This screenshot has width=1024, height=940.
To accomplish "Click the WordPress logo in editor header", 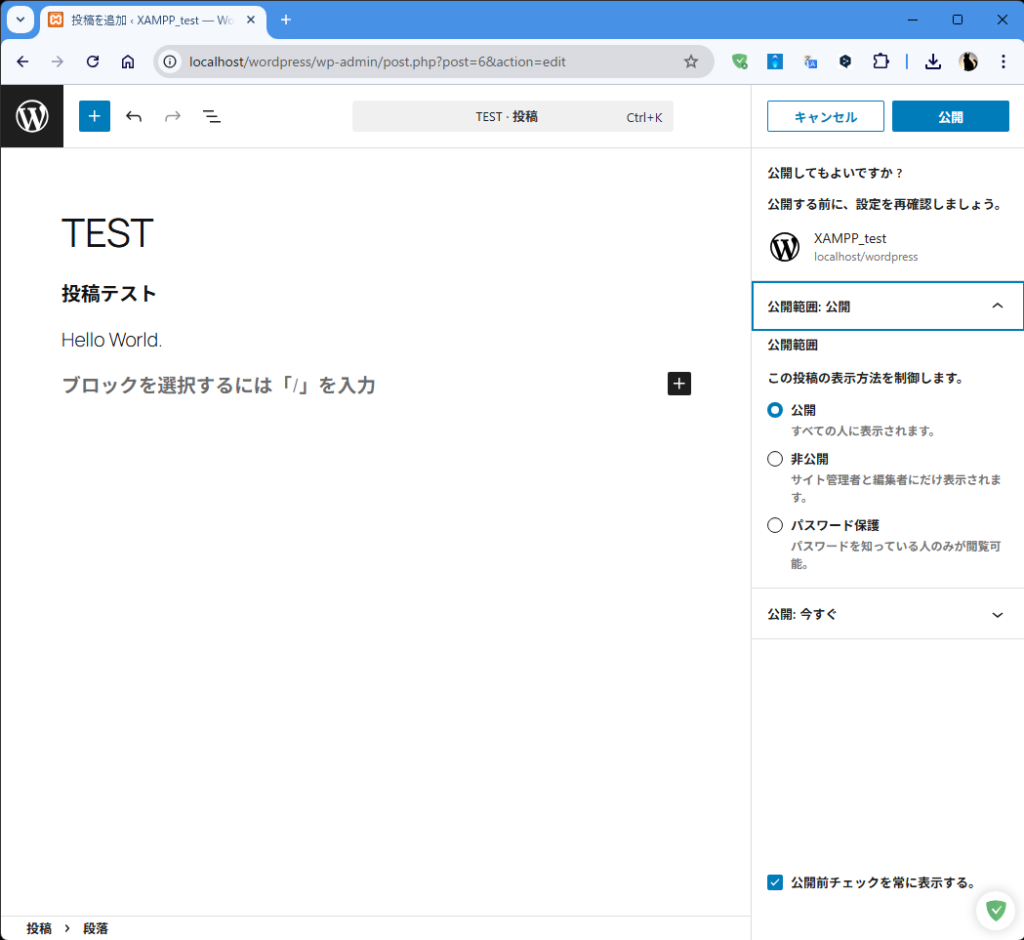I will pos(32,117).
